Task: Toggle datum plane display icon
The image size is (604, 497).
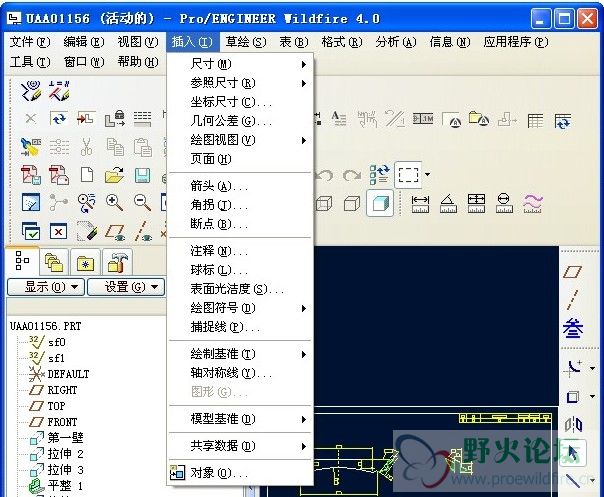Action: coord(115,232)
